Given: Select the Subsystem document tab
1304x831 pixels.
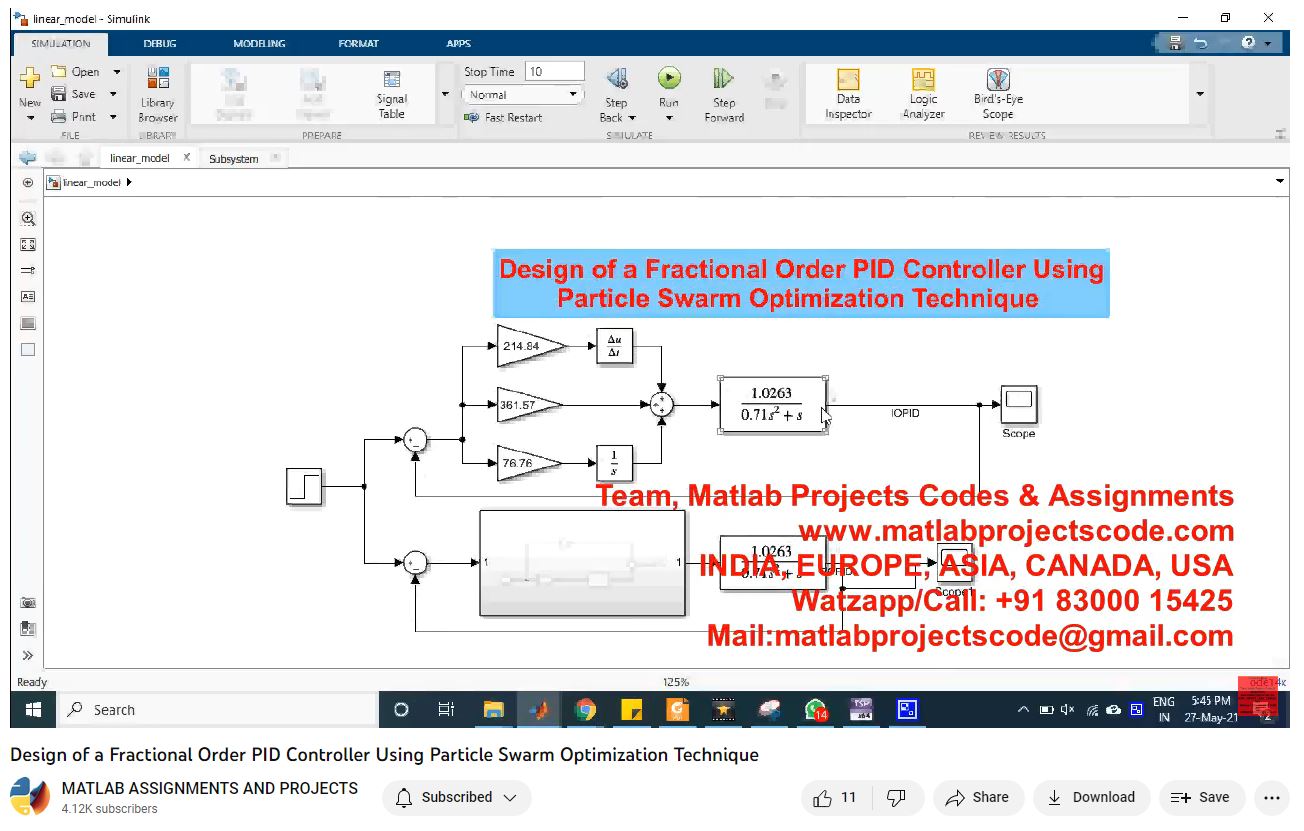Looking at the screenshot, I should (x=234, y=159).
